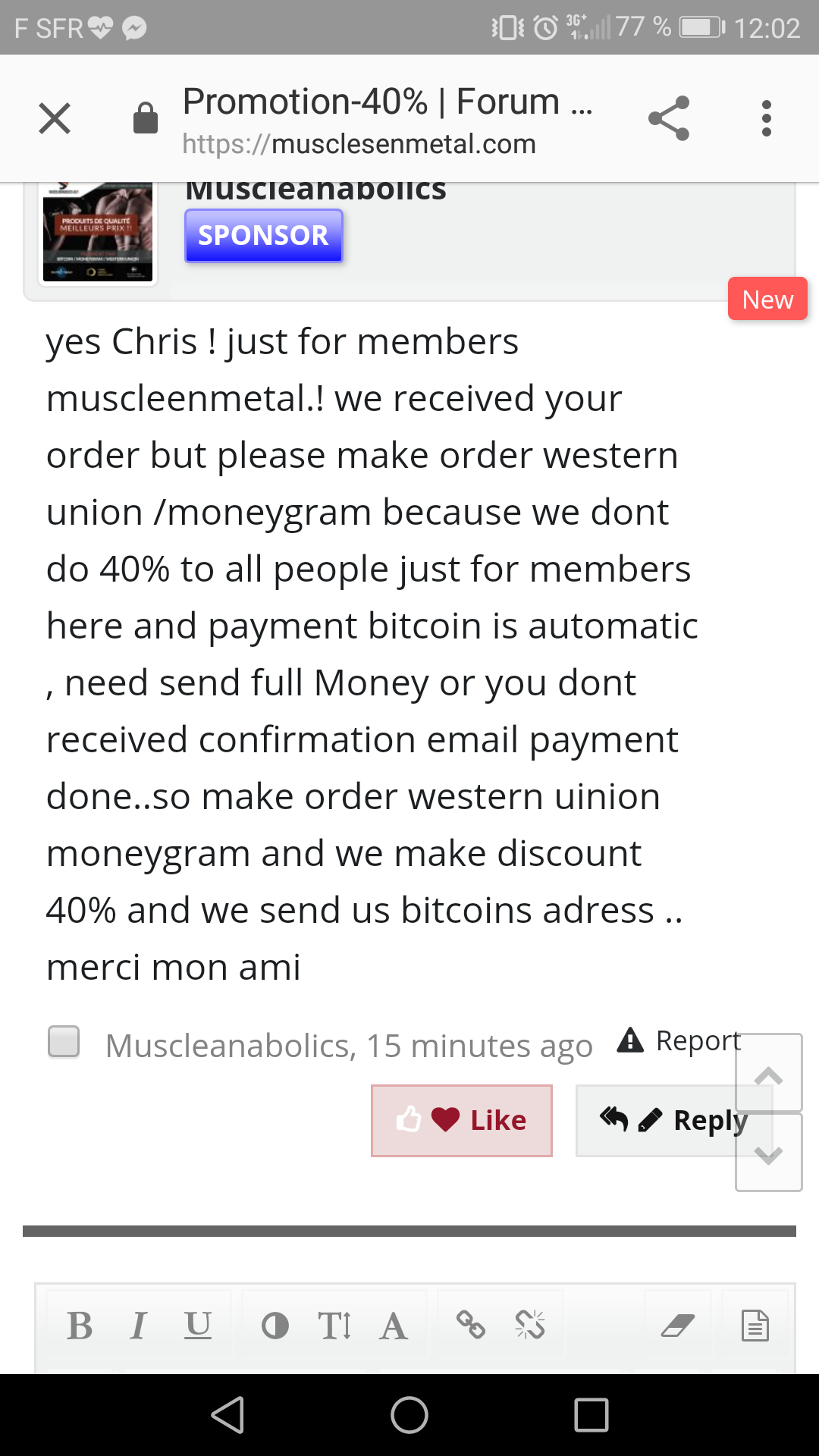This screenshot has width=819, height=1456.
Task: Open the browser three-dot menu
Action: click(x=767, y=118)
